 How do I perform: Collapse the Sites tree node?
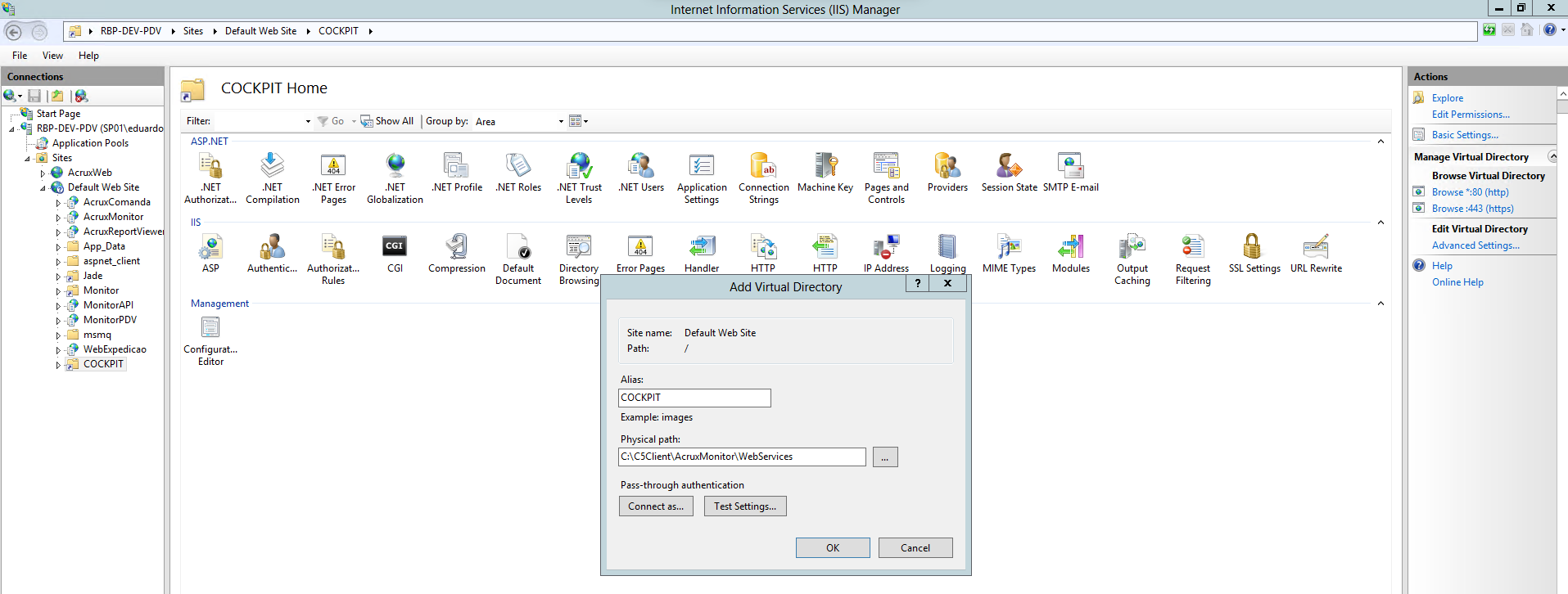[x=27, y=158]
